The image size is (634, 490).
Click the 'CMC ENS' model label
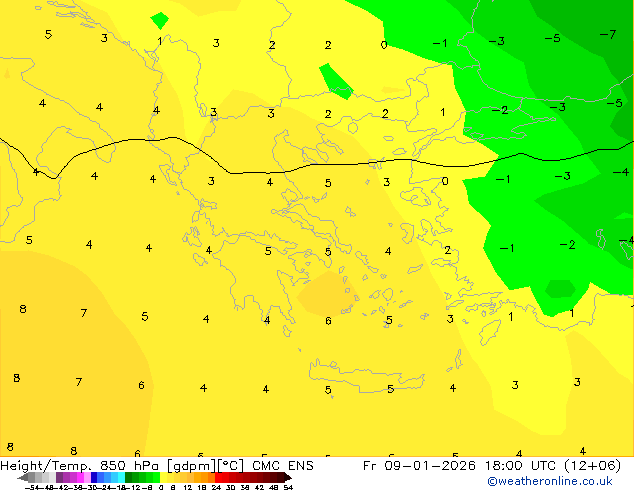(283, 466)
